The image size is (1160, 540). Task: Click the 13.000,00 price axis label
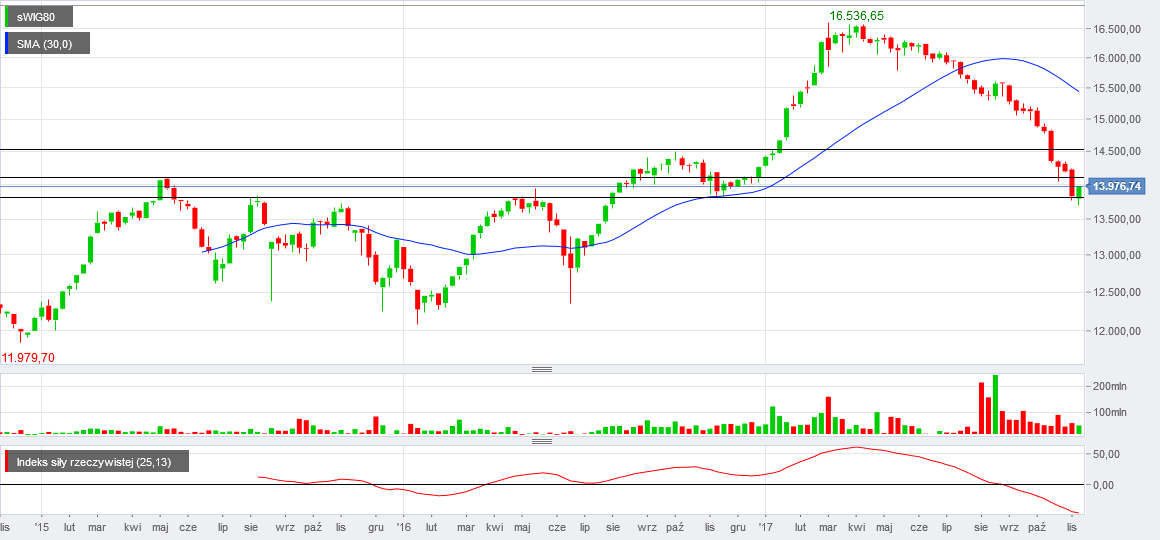point(1116,255)
